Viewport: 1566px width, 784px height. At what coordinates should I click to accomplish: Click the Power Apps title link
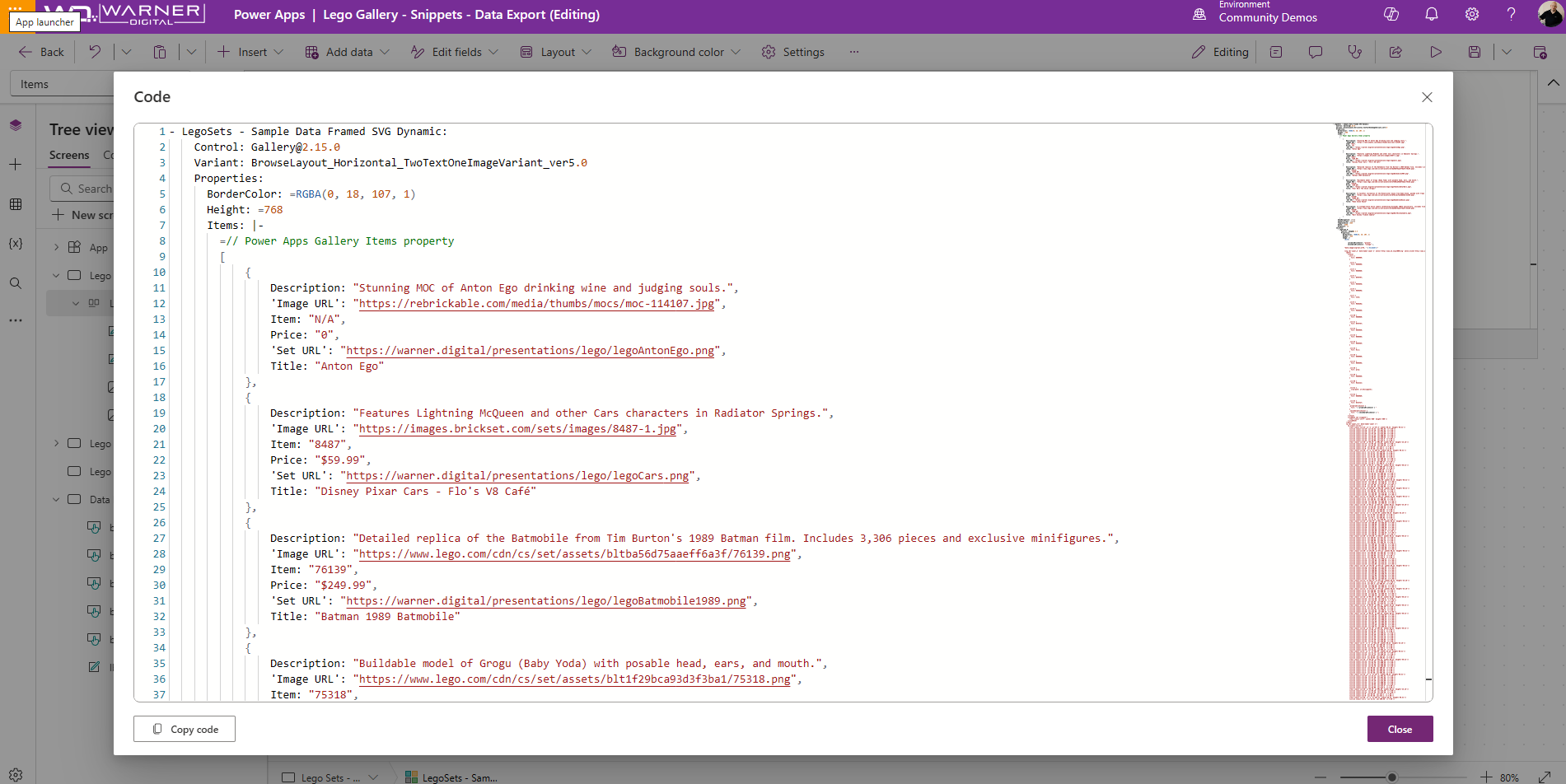tap(269, 14)
